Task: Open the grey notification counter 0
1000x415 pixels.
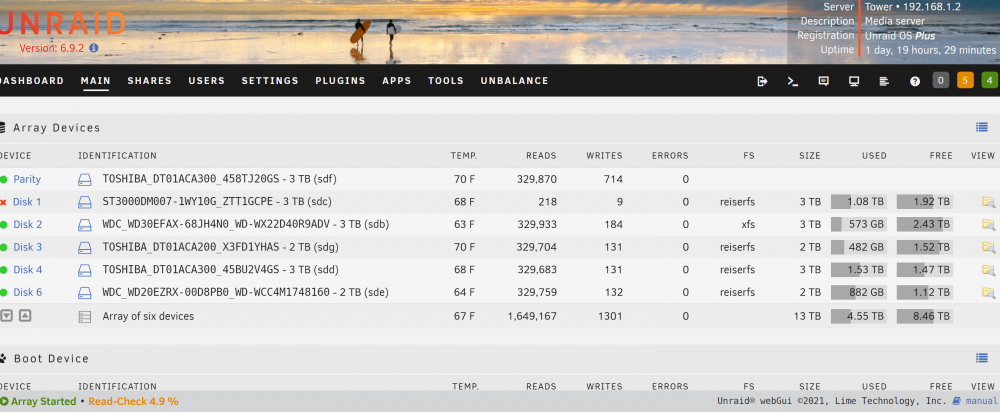Action: click(x=941, y=80)
